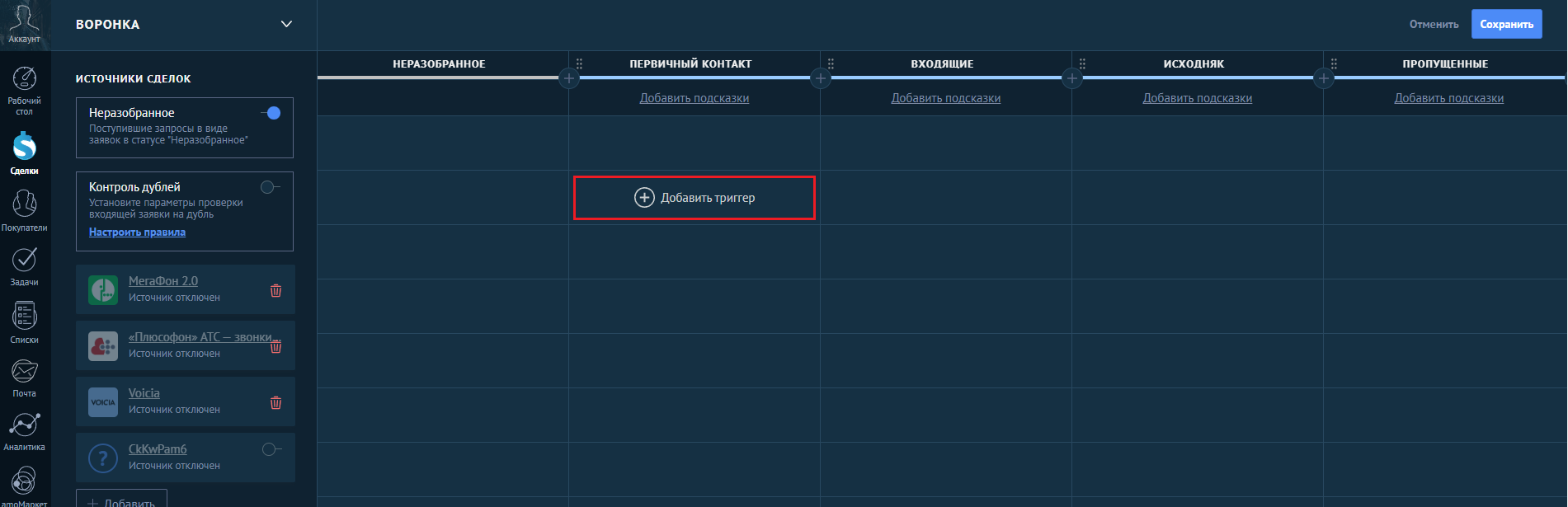The image size is (1568, 507).
Task: Grab the Входящие column drag handle
Action: pyautogui.click(x=831, y=63)
